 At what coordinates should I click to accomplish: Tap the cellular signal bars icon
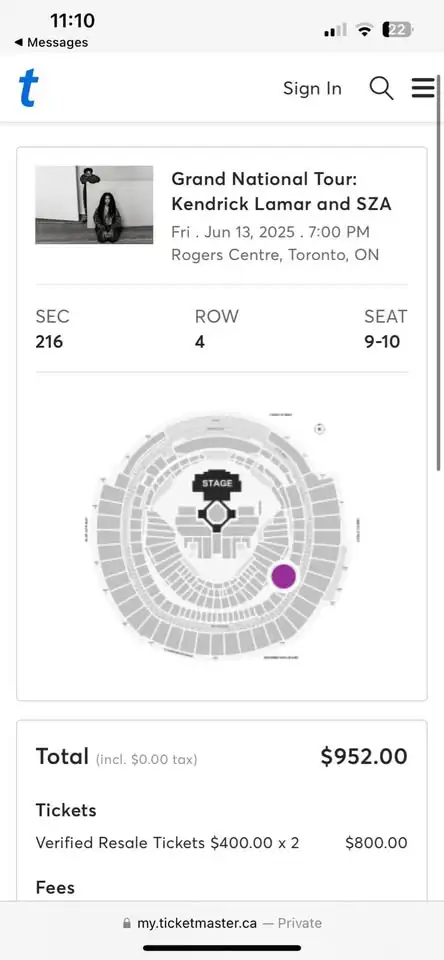click(x=335, y=29)
